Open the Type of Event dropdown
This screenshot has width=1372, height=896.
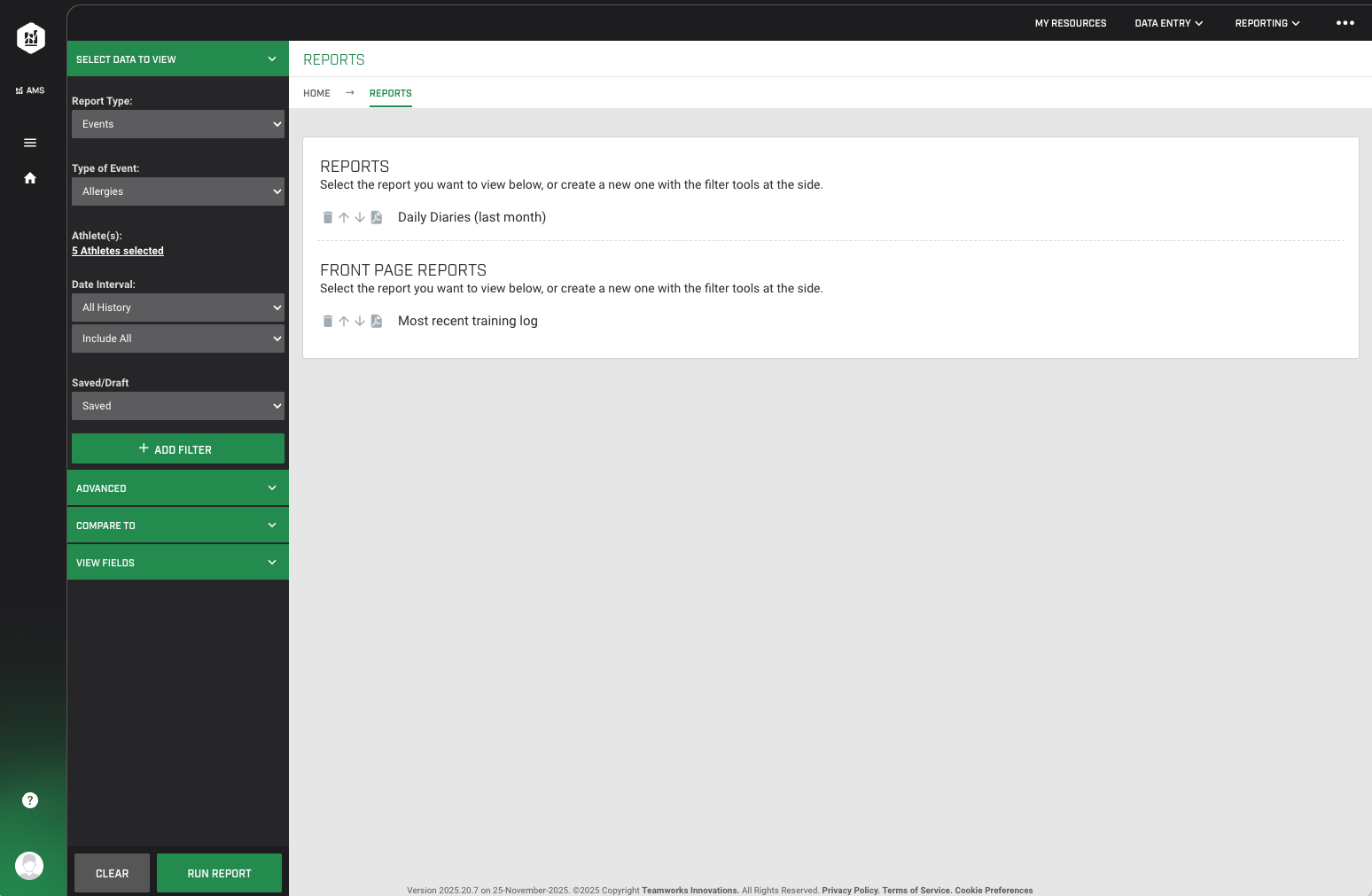coord(177,191)
